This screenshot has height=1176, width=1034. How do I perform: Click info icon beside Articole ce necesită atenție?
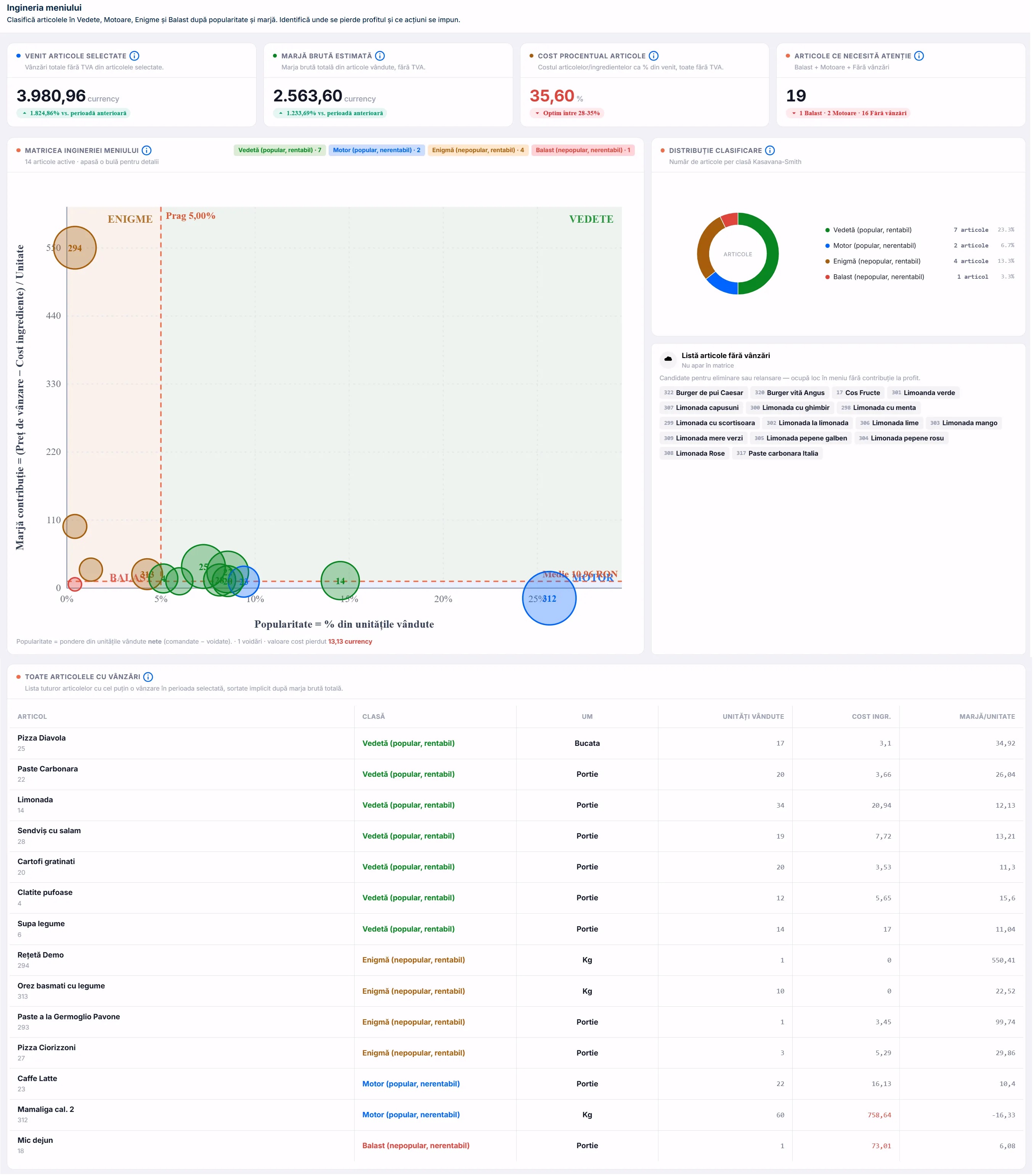(919, 56)
